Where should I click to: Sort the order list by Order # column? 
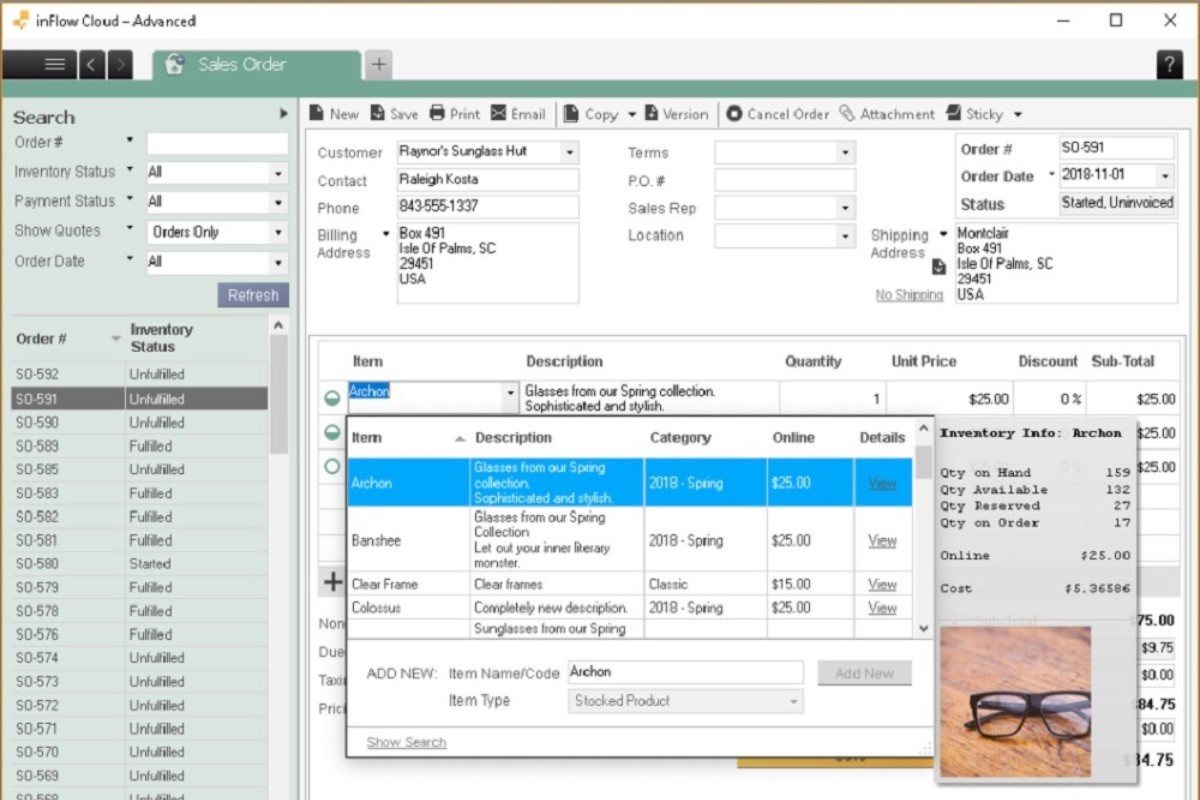68,338
